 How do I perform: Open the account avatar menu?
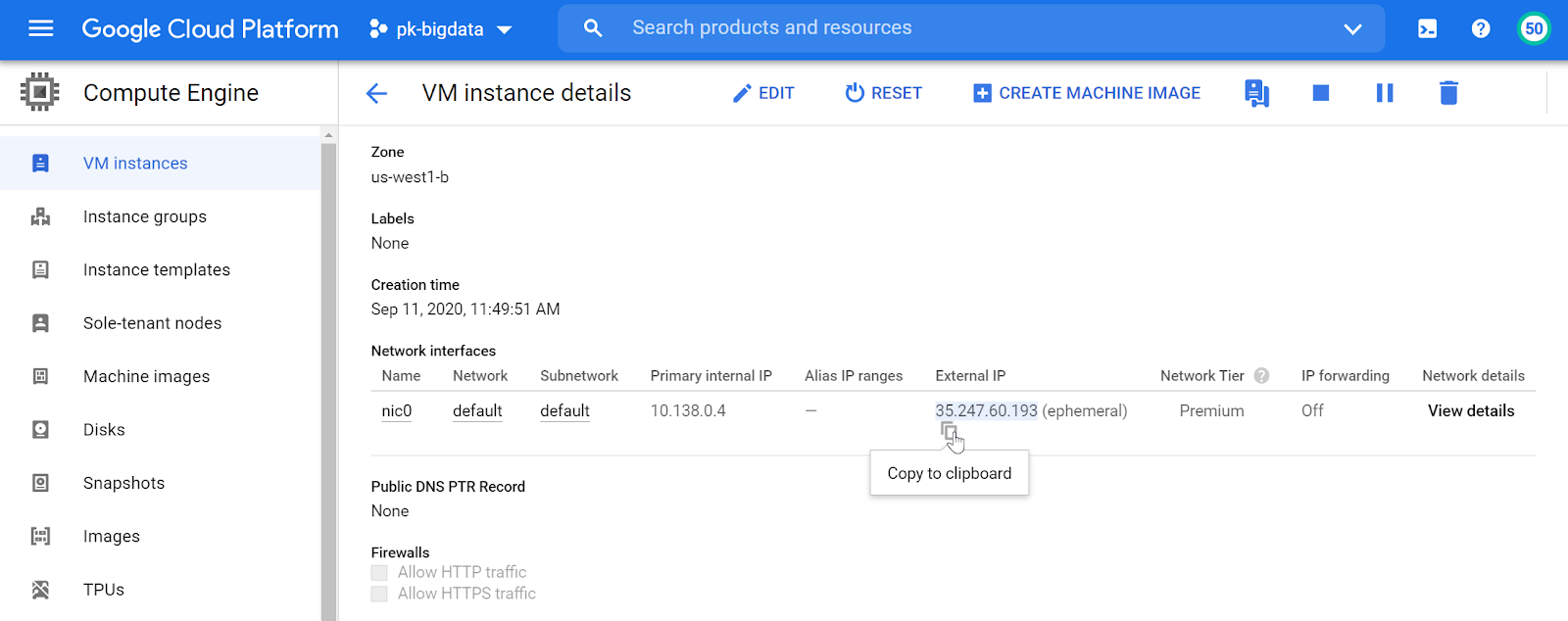(x=1534, y=28)
